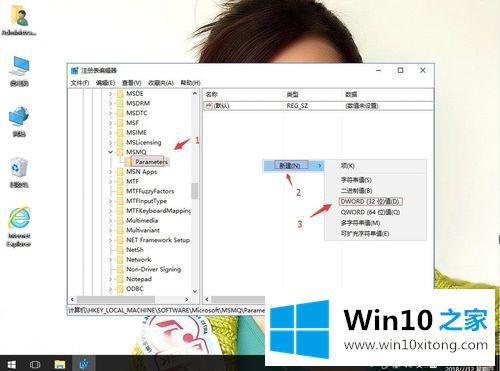Select the MSDRM folder icon
Screen dimensions: 500x371
click(120, 103)
